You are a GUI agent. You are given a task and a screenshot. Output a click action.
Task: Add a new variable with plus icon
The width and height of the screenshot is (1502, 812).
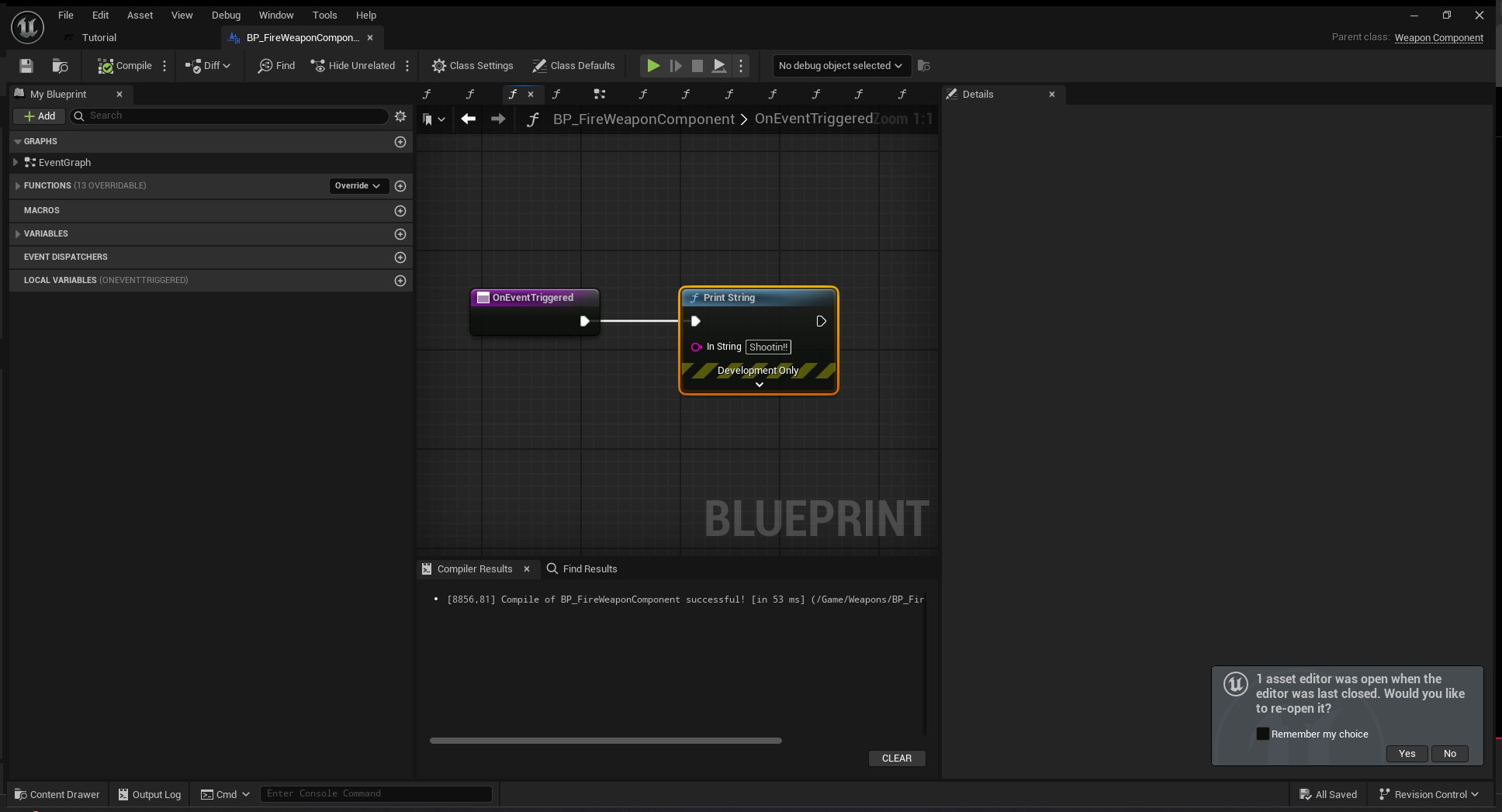[x=400, y=234]
